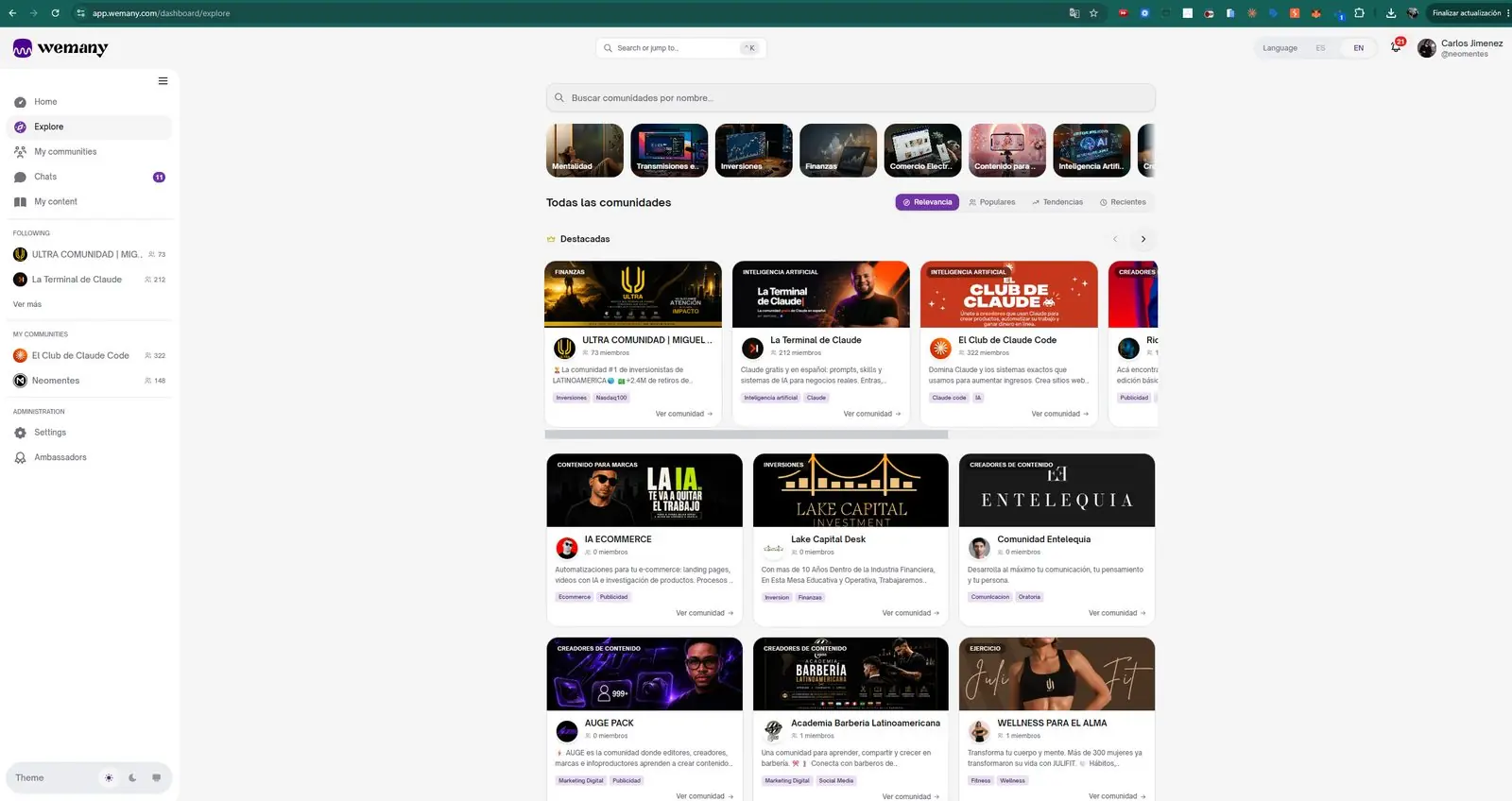Screen dimensions: 1512x801
Task: Open La Terminal de Claude in Following list
Action: pyautogui.click(x=89, y=280)
